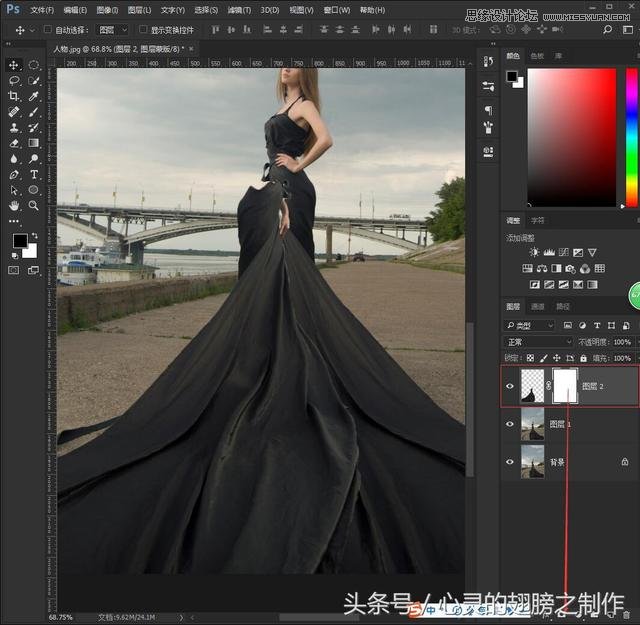Open the layer filter 类型 dropdown

pyautogui.click(x=531, y=325)
